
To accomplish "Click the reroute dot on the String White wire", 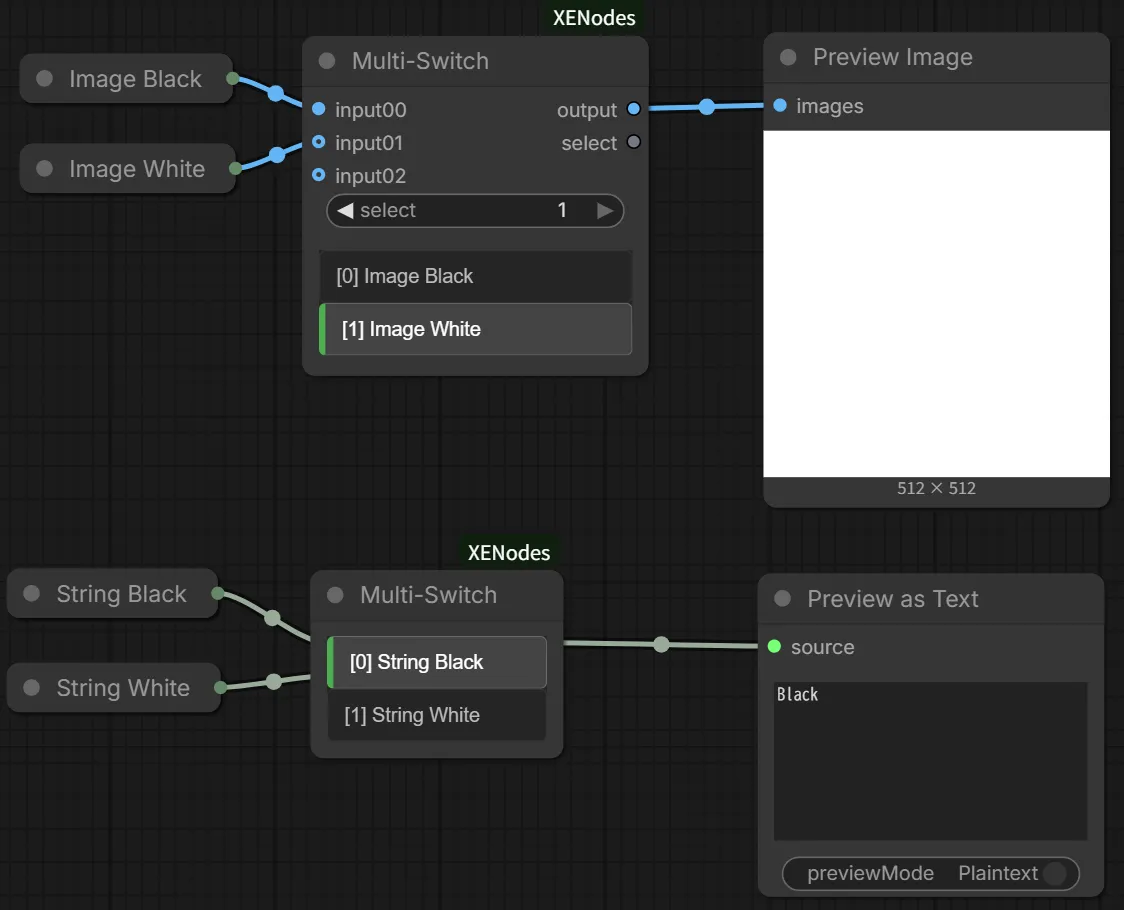I will (x=274, y=681).
